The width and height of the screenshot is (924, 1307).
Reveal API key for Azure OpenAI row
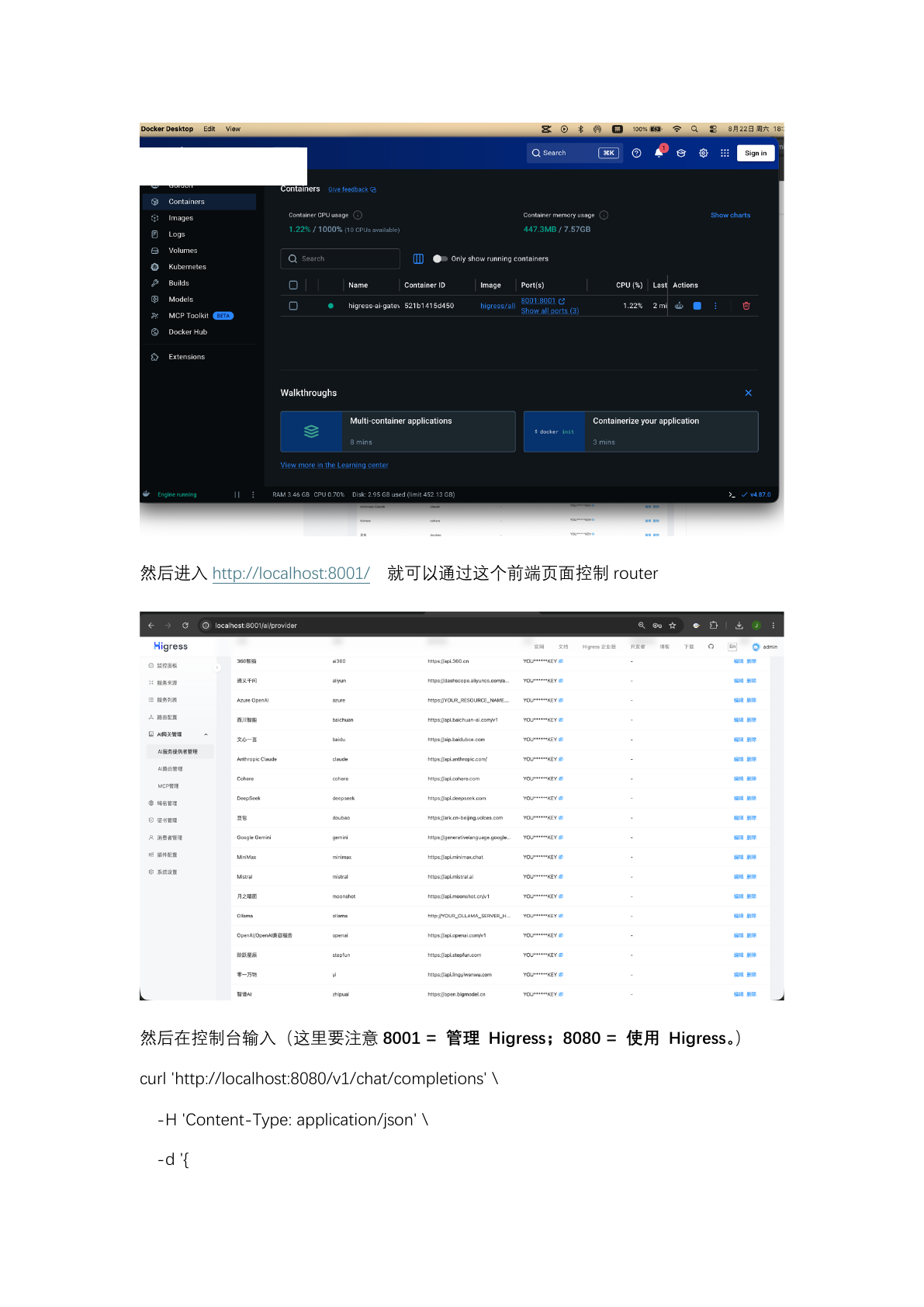561,700
